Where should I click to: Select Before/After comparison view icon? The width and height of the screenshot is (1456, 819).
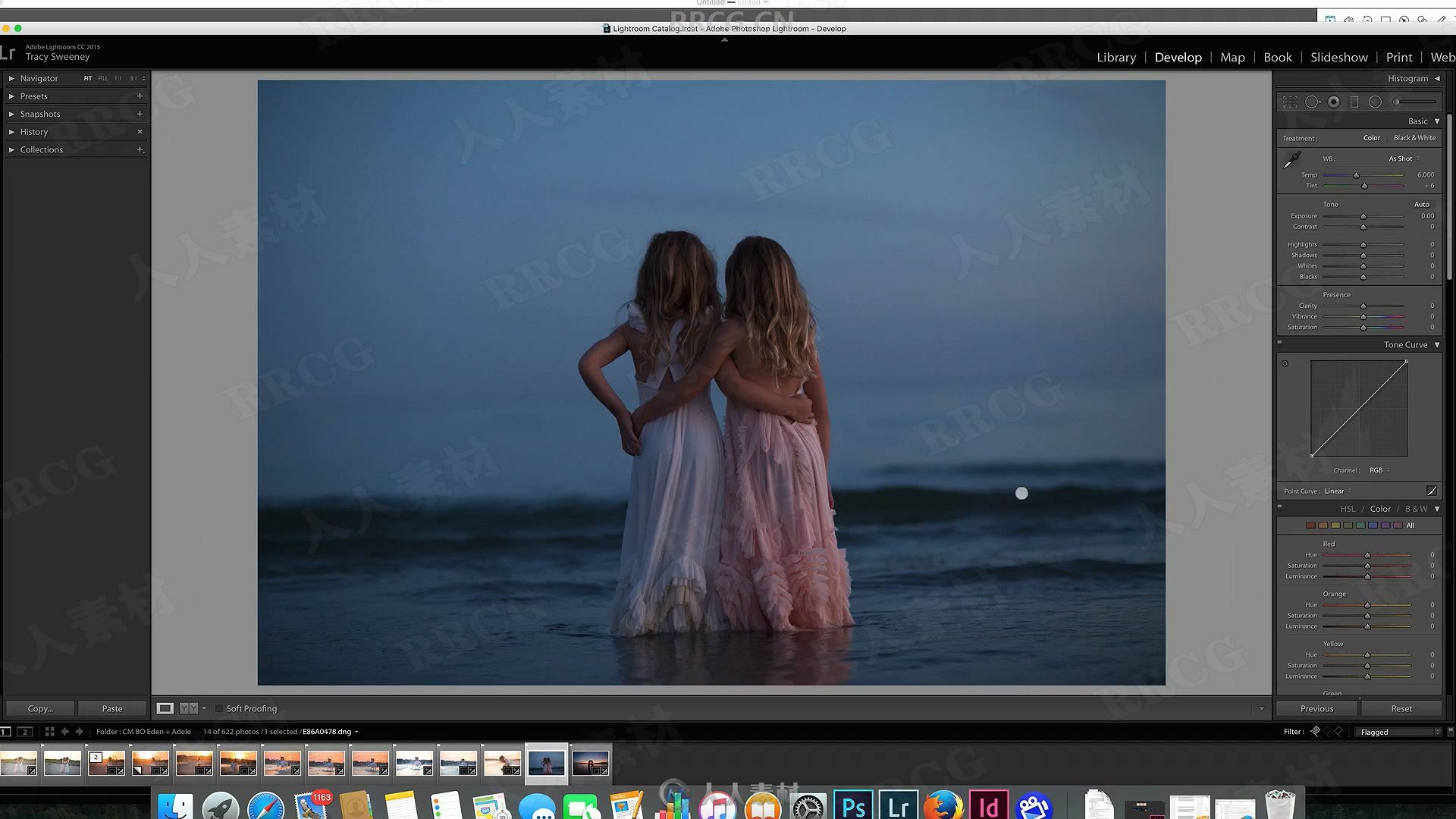189,708
